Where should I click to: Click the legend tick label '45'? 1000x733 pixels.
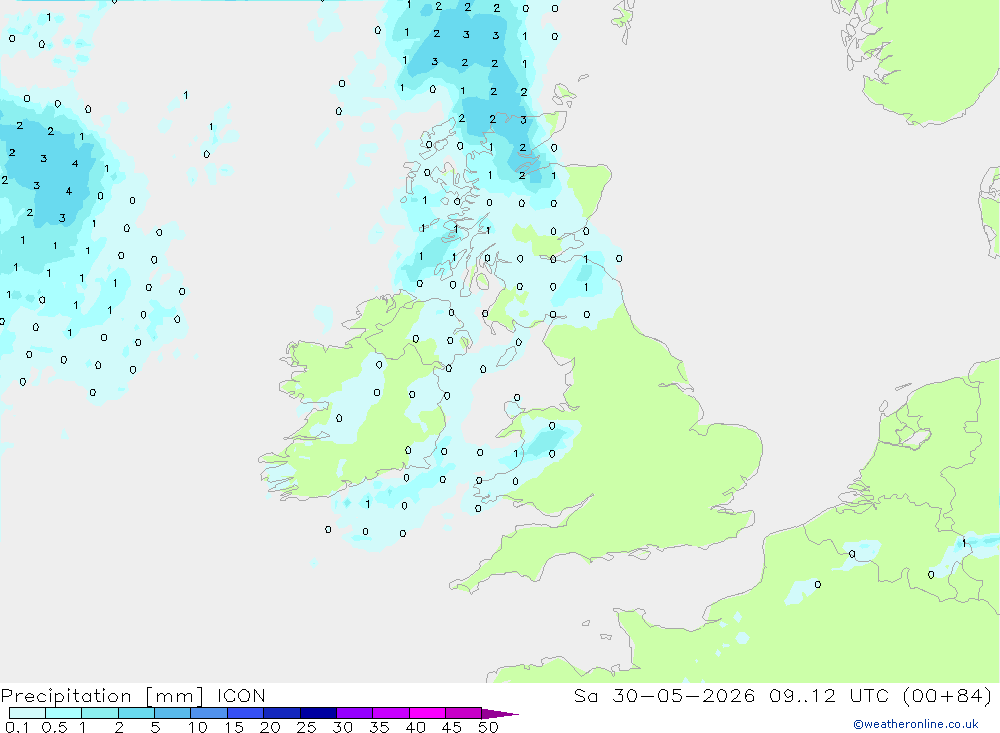tap(452, 727)
